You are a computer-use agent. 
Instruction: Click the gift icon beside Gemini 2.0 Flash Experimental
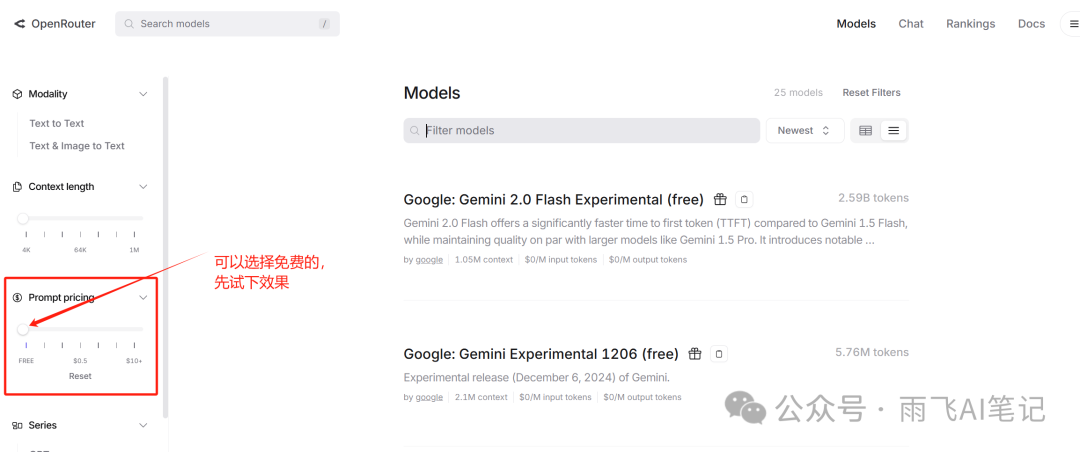(720, 200)
